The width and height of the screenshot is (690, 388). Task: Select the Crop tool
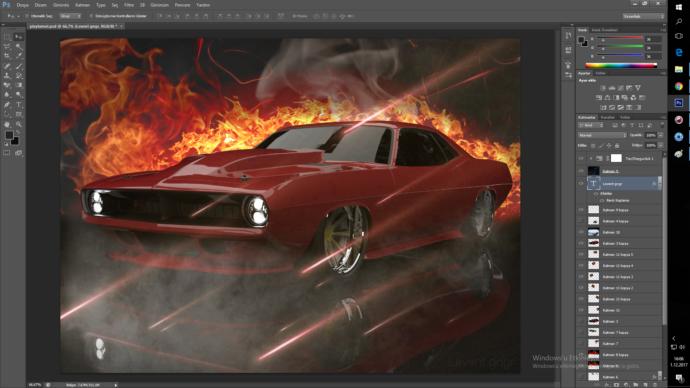tap(7, 55)
